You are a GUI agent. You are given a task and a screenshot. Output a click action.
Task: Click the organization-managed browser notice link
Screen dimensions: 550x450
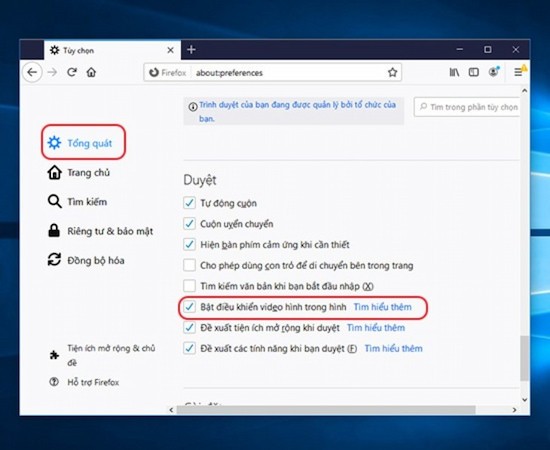pos(297,111)
